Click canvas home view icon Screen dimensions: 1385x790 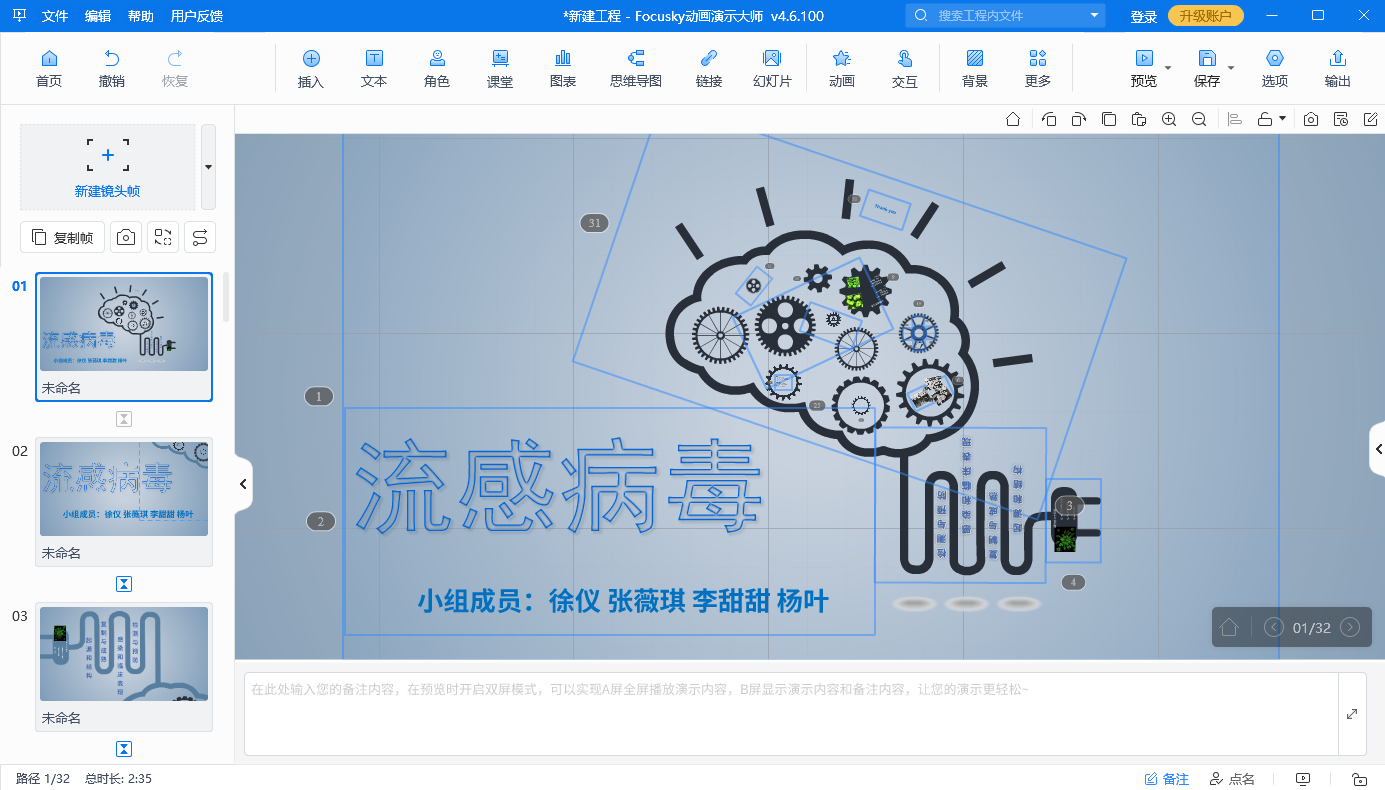(1013, 119)
